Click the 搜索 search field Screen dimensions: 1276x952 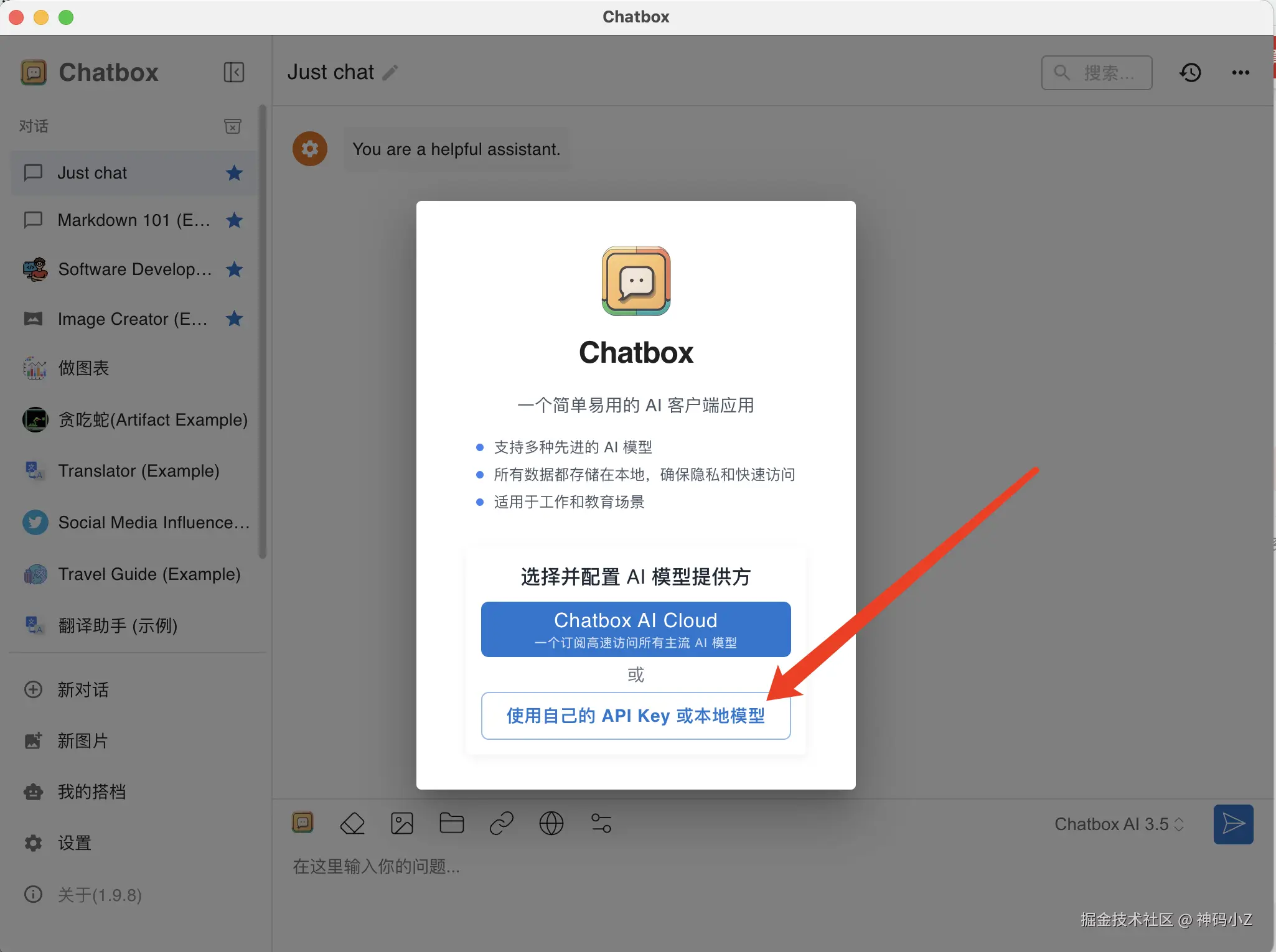coord(1097,73)
